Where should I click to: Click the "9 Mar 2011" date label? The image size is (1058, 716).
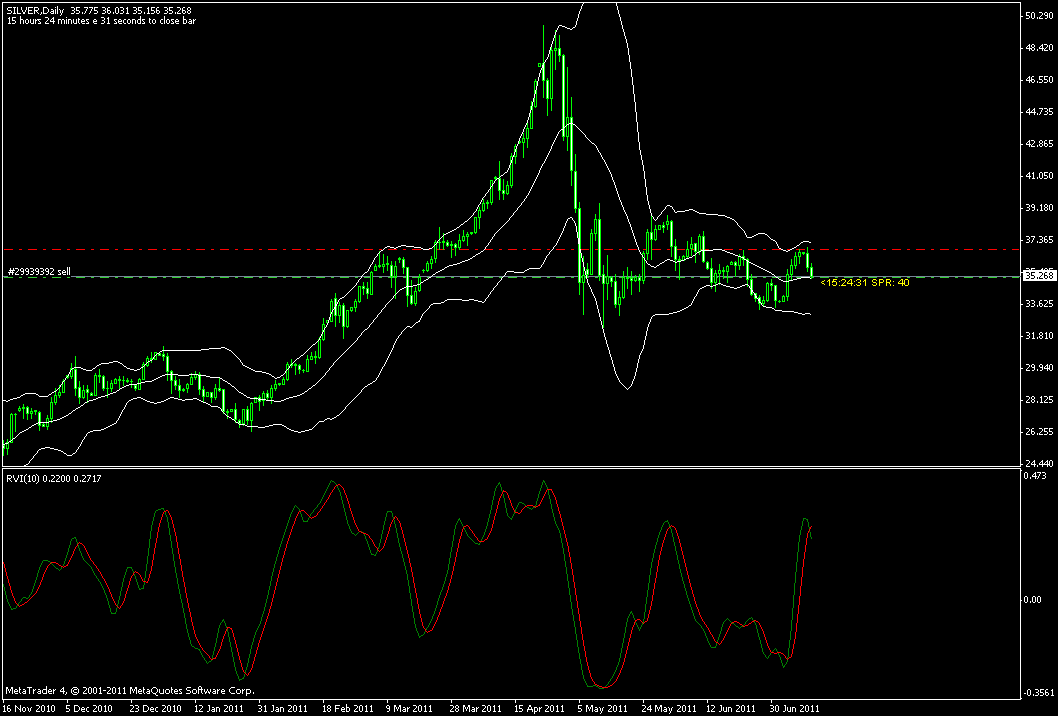(409, 709)
